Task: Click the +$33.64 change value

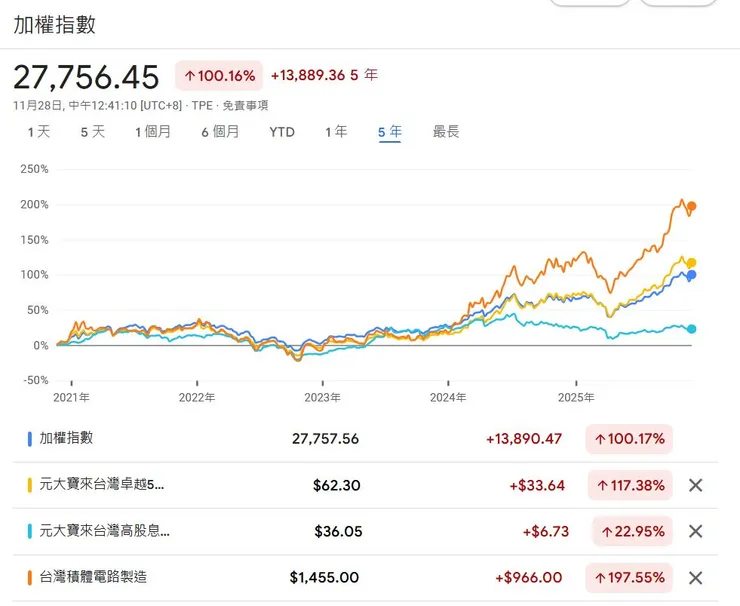Action: point(537,485)
